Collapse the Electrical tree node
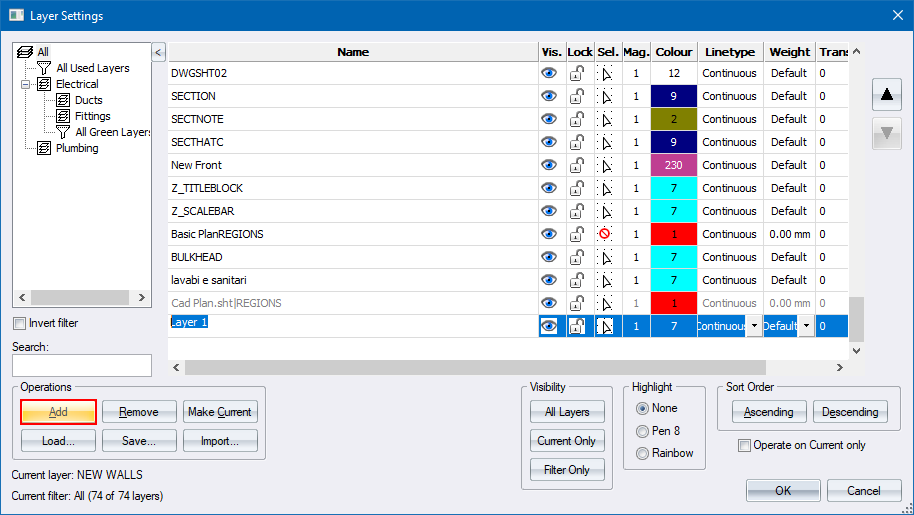Image resolution: width=914 pixels, height=515 pixels. 26,84
